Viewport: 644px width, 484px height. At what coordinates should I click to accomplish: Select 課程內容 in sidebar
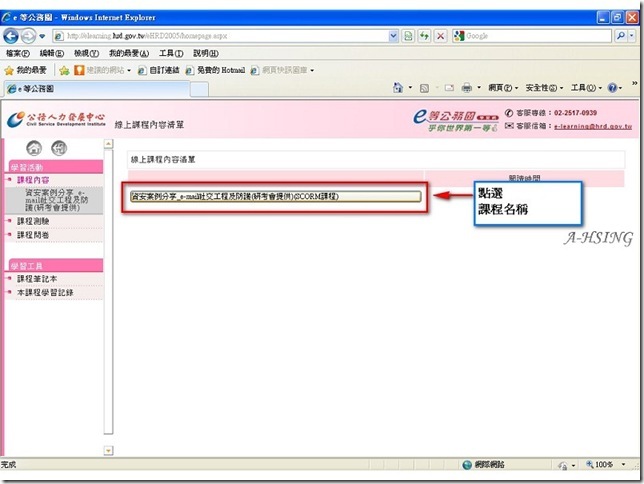coord(33,180)
